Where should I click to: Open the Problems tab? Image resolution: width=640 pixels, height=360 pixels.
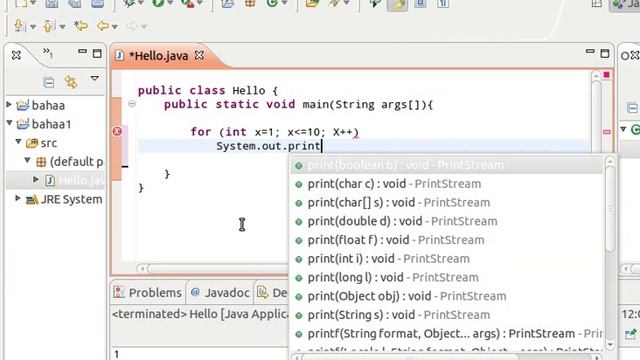[x=147, y=293]
